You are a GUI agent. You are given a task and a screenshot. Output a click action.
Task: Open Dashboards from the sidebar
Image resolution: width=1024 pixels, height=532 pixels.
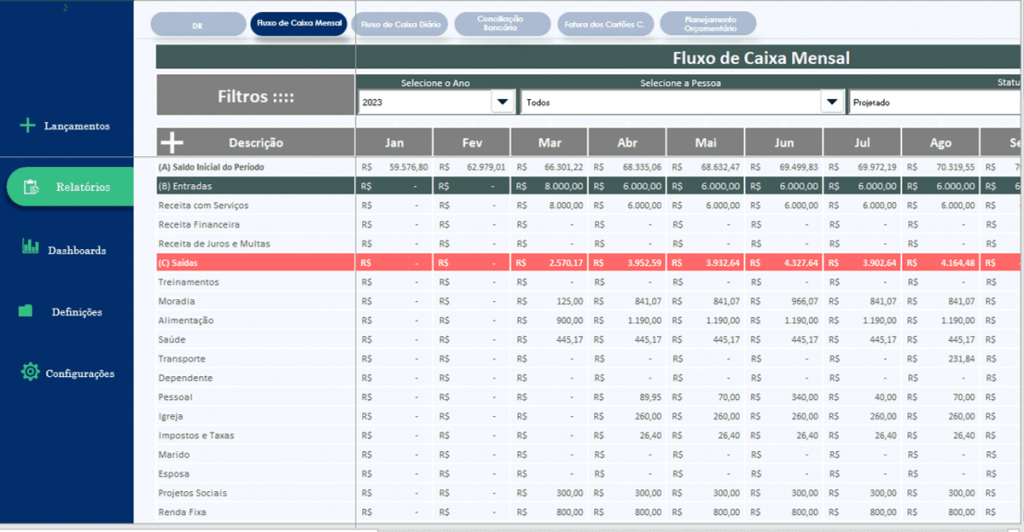[x=76, y=250]
